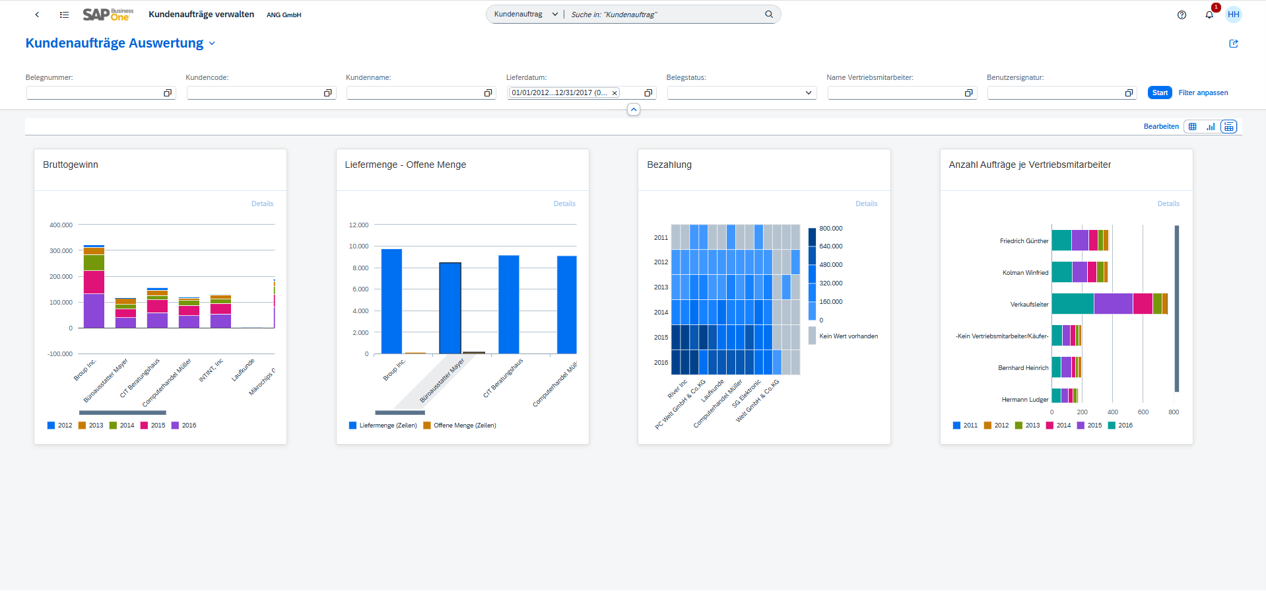Open the help question mark icon
1266x591 pixels.
pos(1182,15)
